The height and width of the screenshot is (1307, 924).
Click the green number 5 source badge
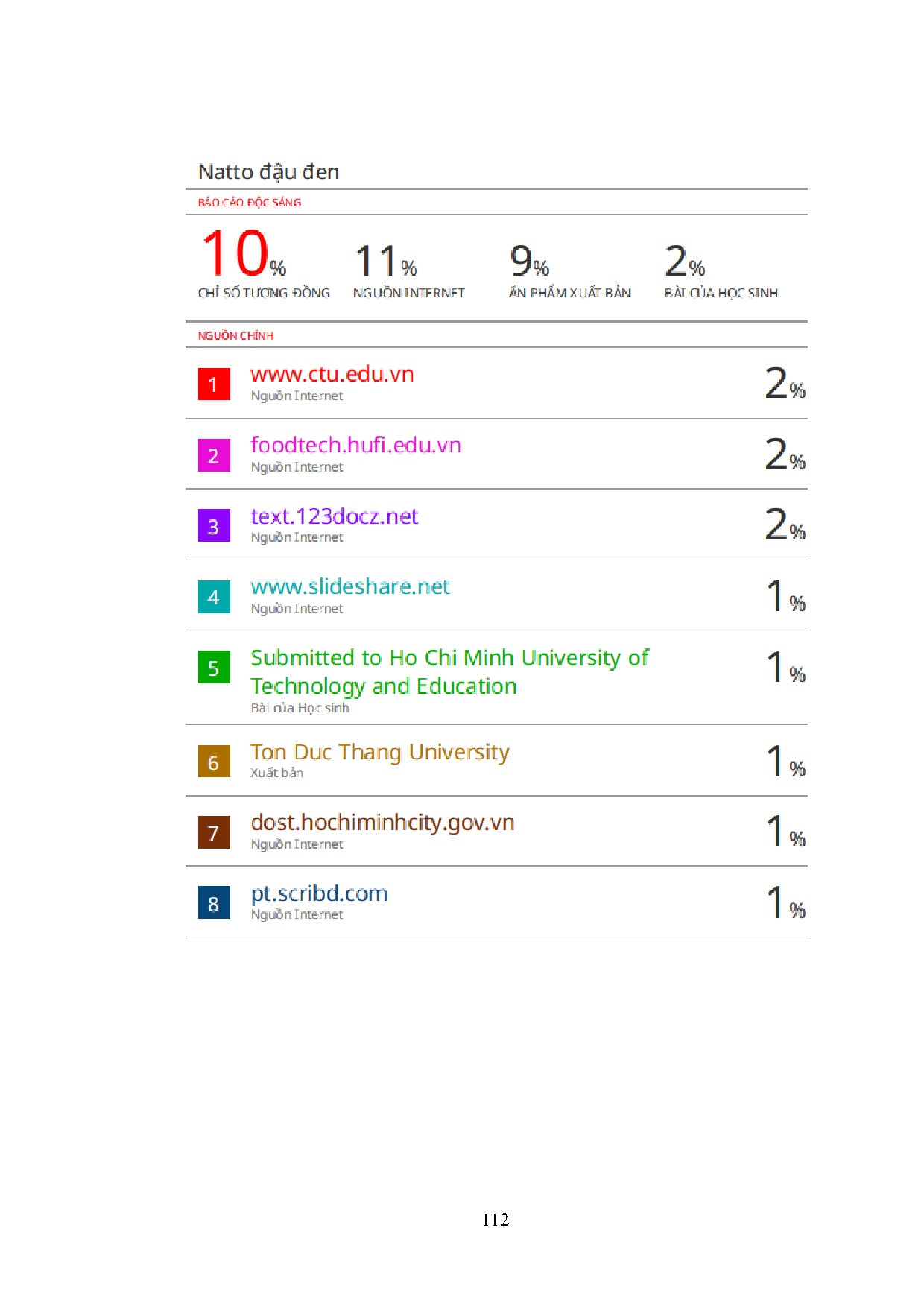pos(214,668)
